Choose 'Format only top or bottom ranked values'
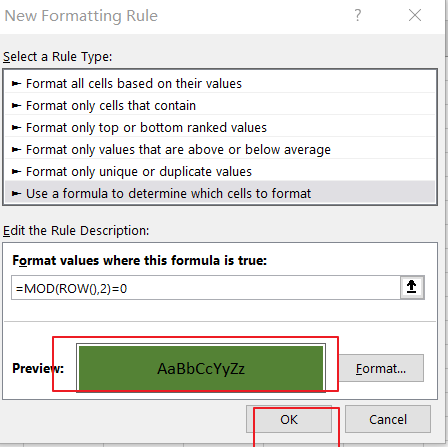The height and width of the screenshot is (447, 448). pyautogui.click(x=220, y=127)
